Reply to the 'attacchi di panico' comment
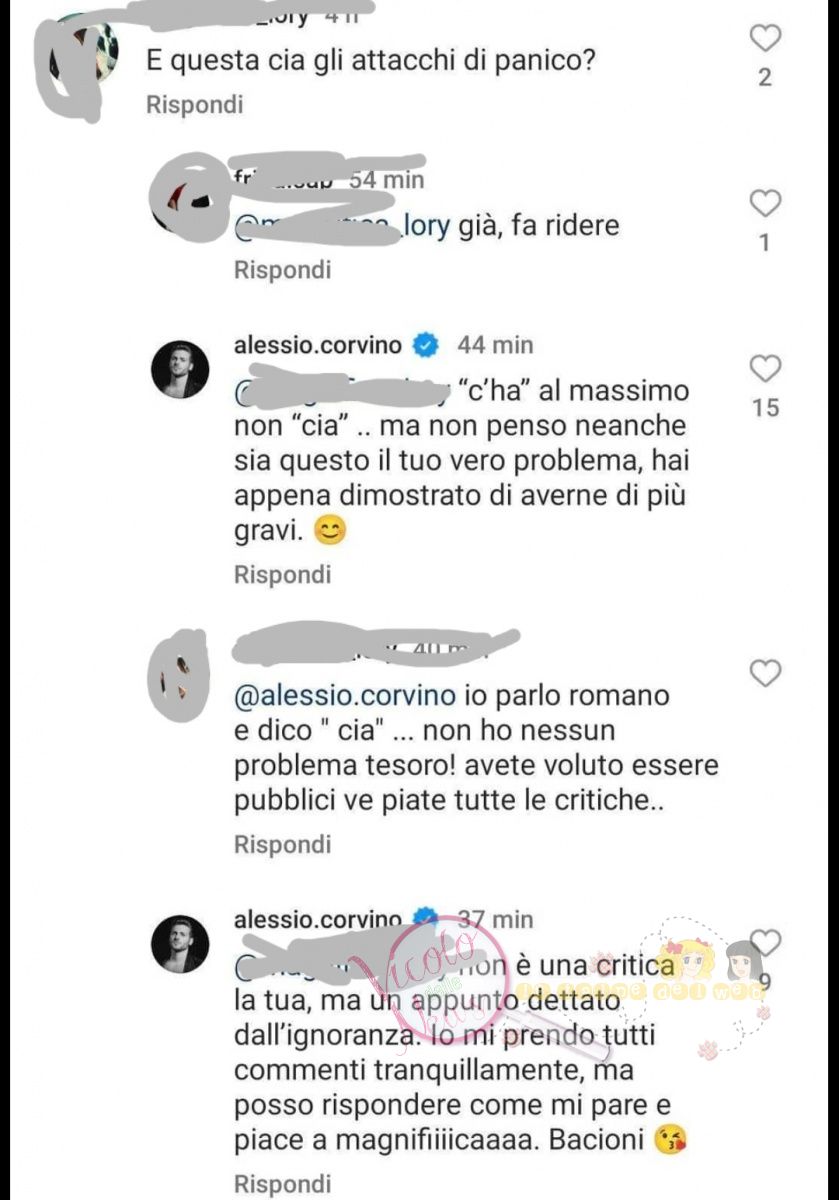 [195, 104]
